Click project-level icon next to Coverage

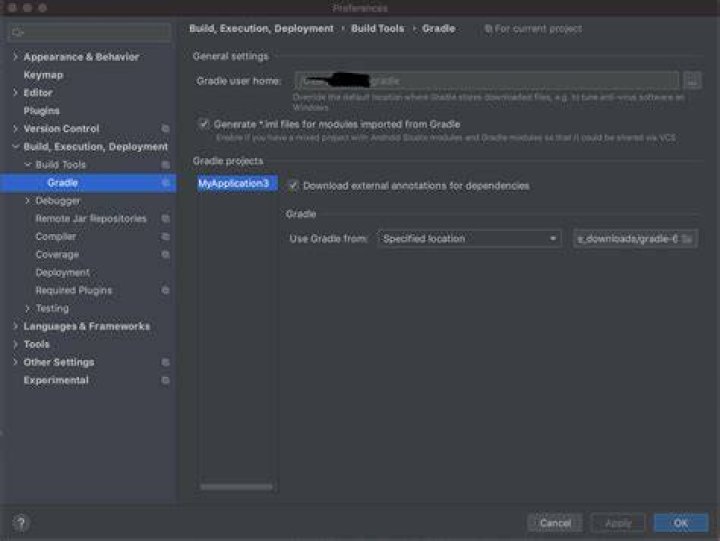(166, 254)
